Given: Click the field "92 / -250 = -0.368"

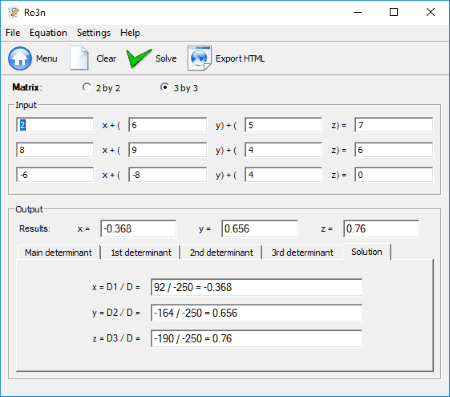Looking at the screenshot, I should coord(256,287).
